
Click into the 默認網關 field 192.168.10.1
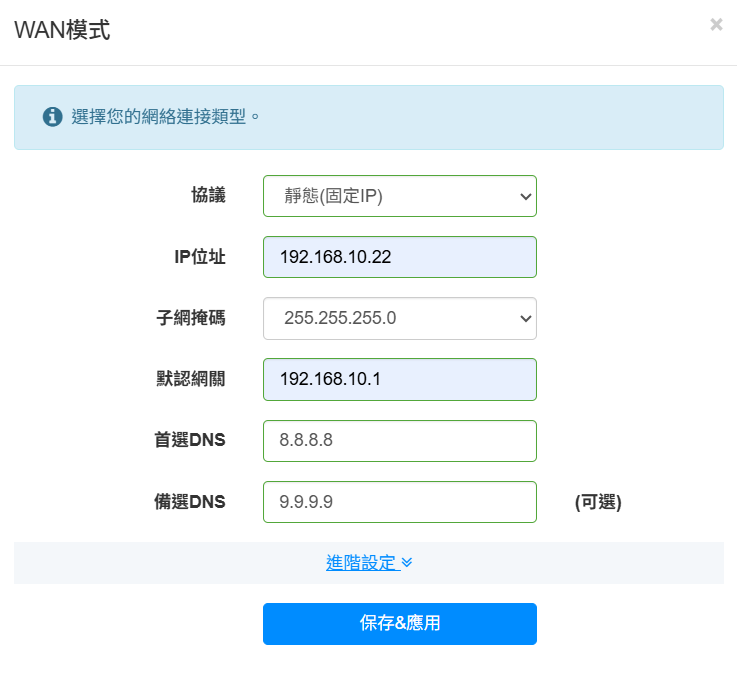click(400, 379)
